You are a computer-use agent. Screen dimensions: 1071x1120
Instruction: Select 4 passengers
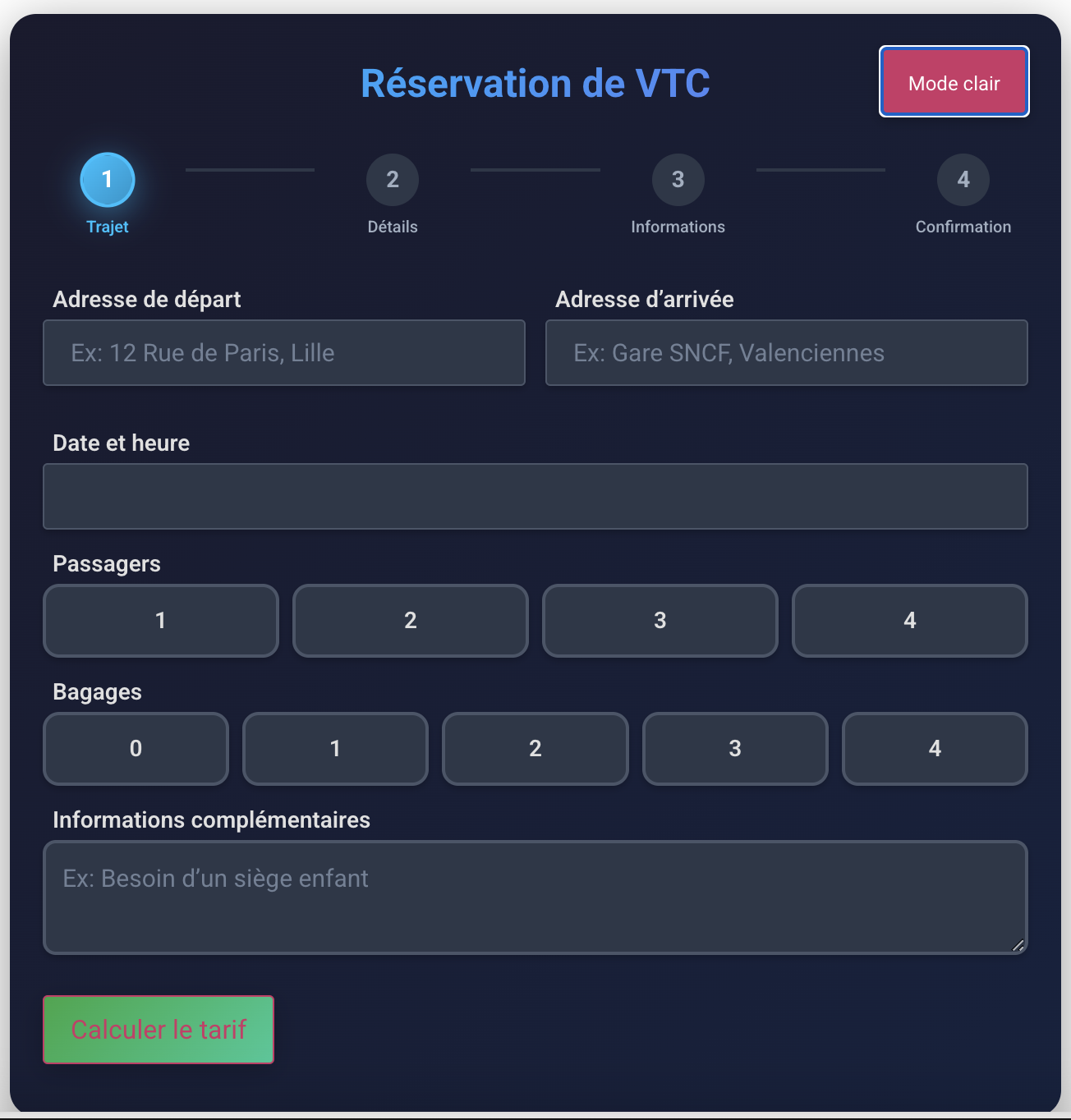click(x=909, y=621)
